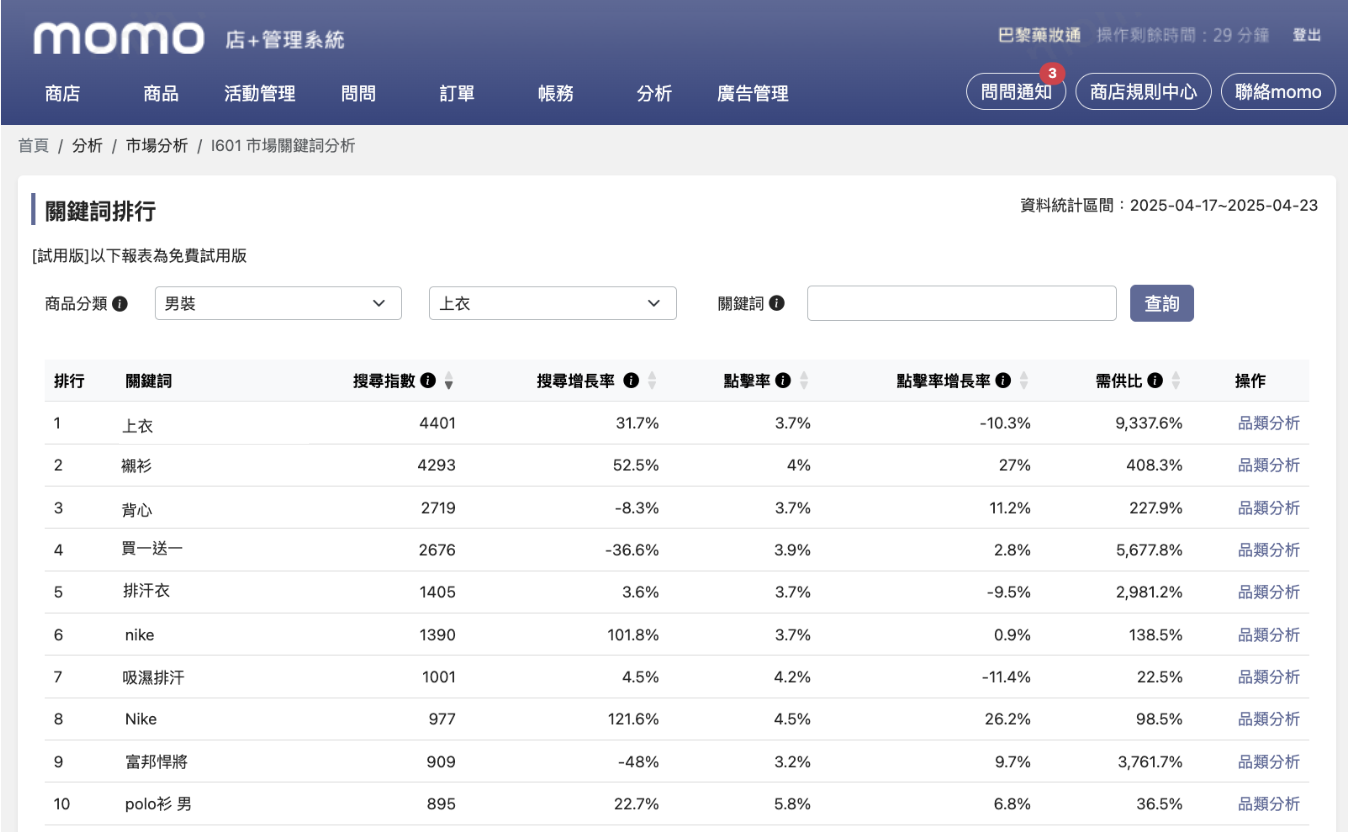
Task: Open the 活動管理 menu
Action: (x=260, y=94)
